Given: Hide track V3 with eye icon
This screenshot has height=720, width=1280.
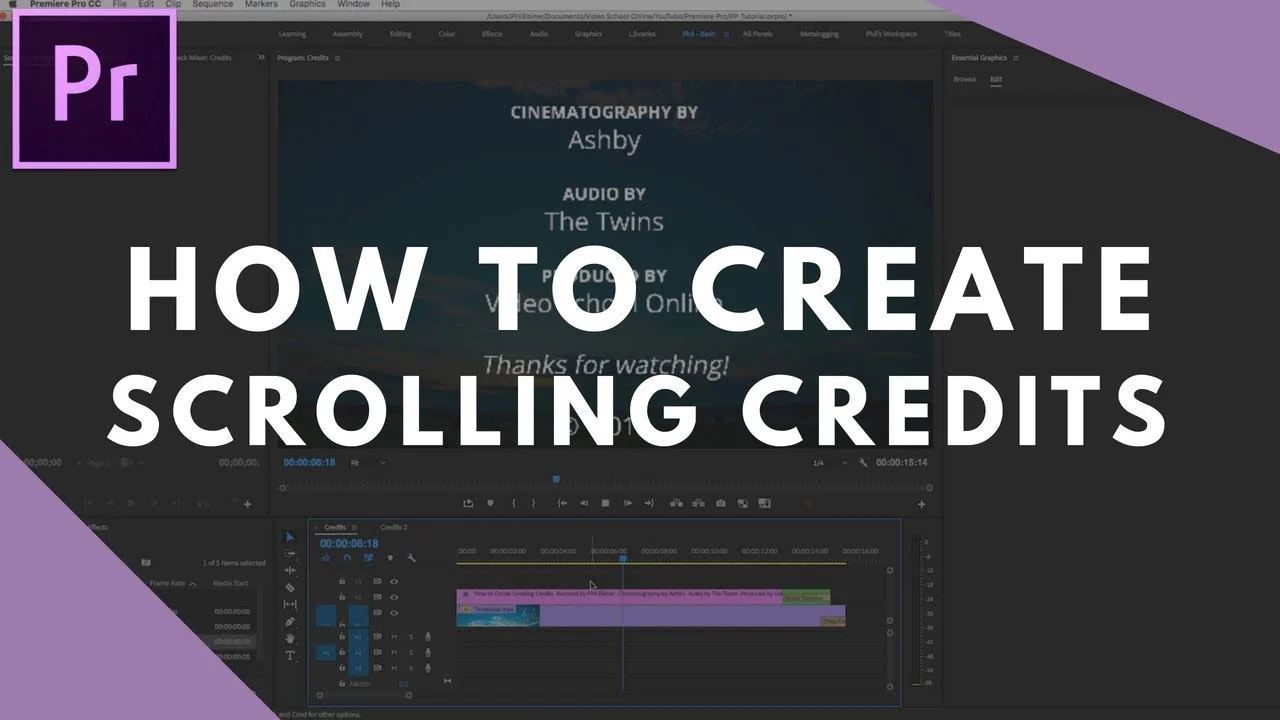Looking at the screenshot, I should [394, 581].
